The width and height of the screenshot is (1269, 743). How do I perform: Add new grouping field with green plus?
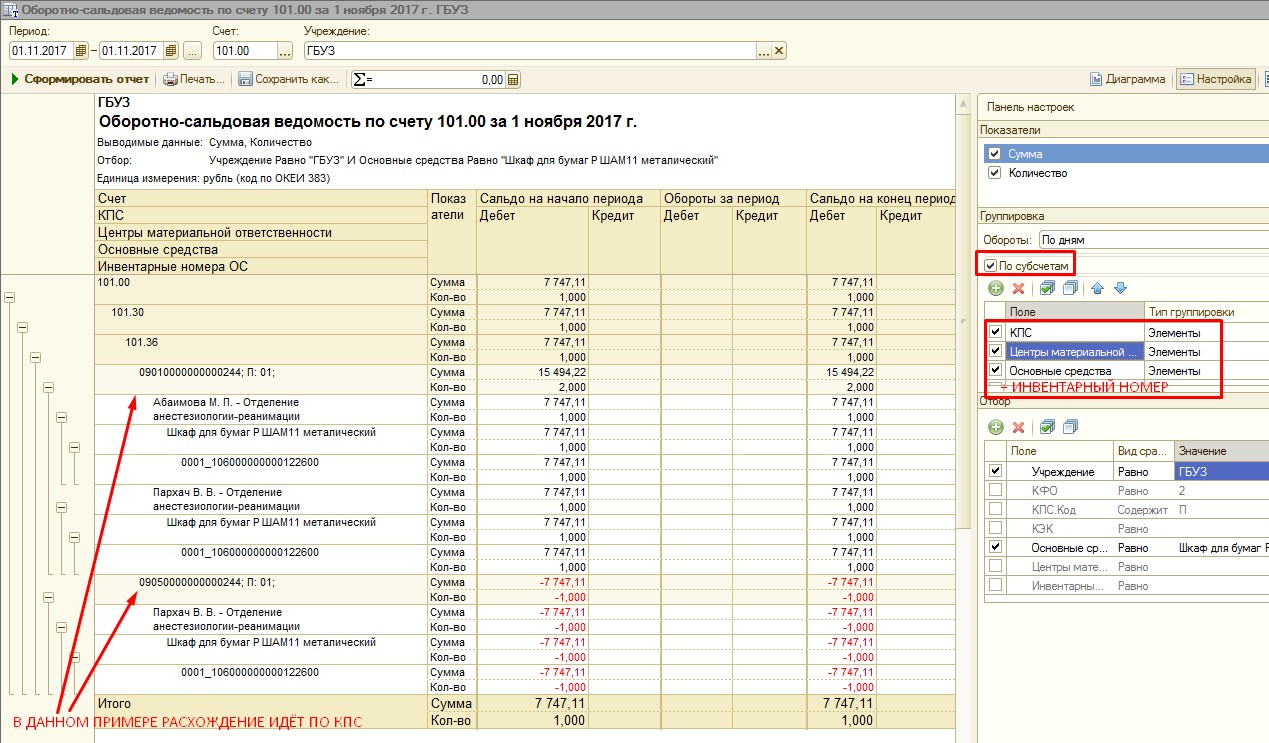pos(995,288)
